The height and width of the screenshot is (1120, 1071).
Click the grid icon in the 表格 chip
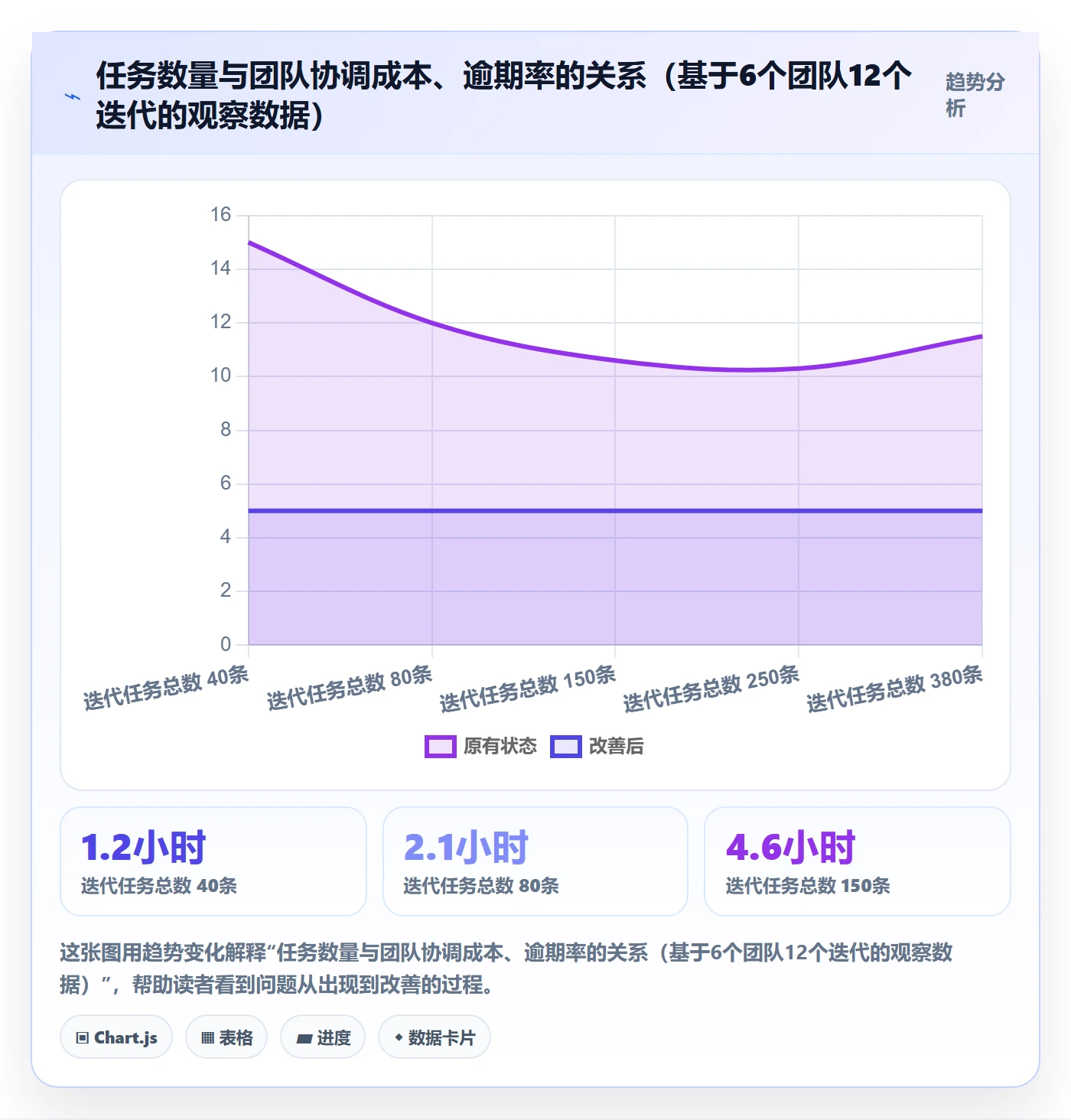[207, 1038]
